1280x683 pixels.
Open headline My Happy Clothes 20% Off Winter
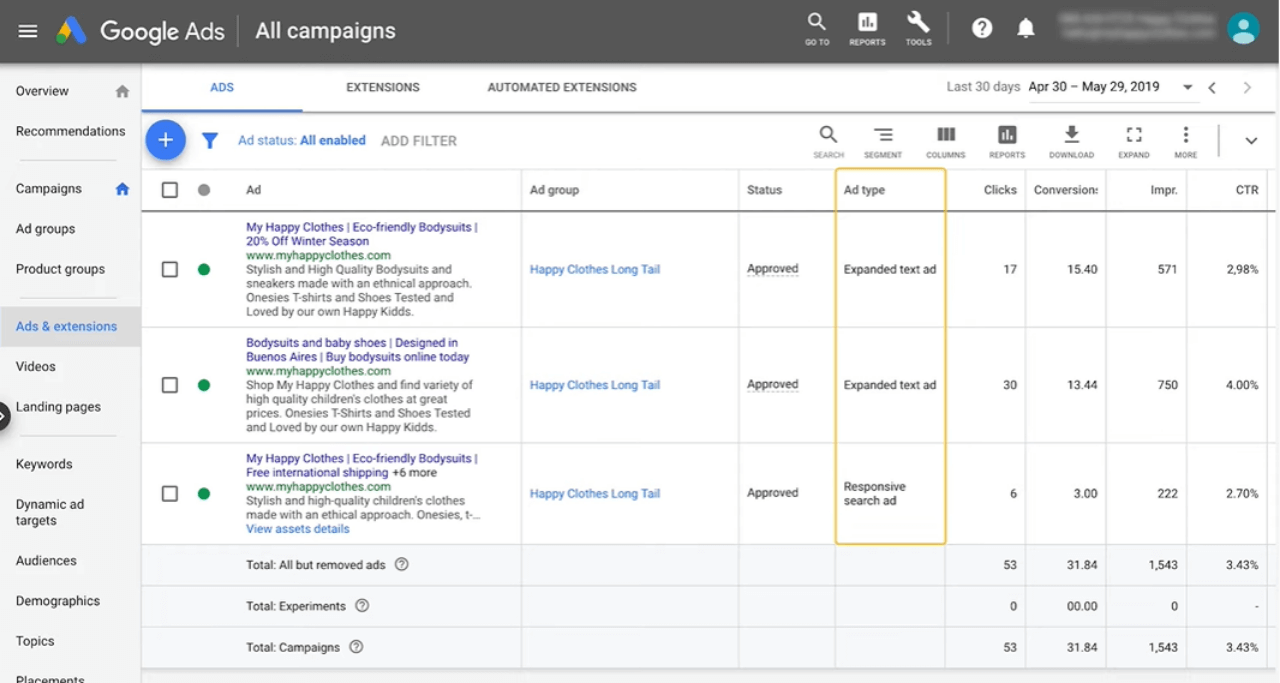point(362,234)
